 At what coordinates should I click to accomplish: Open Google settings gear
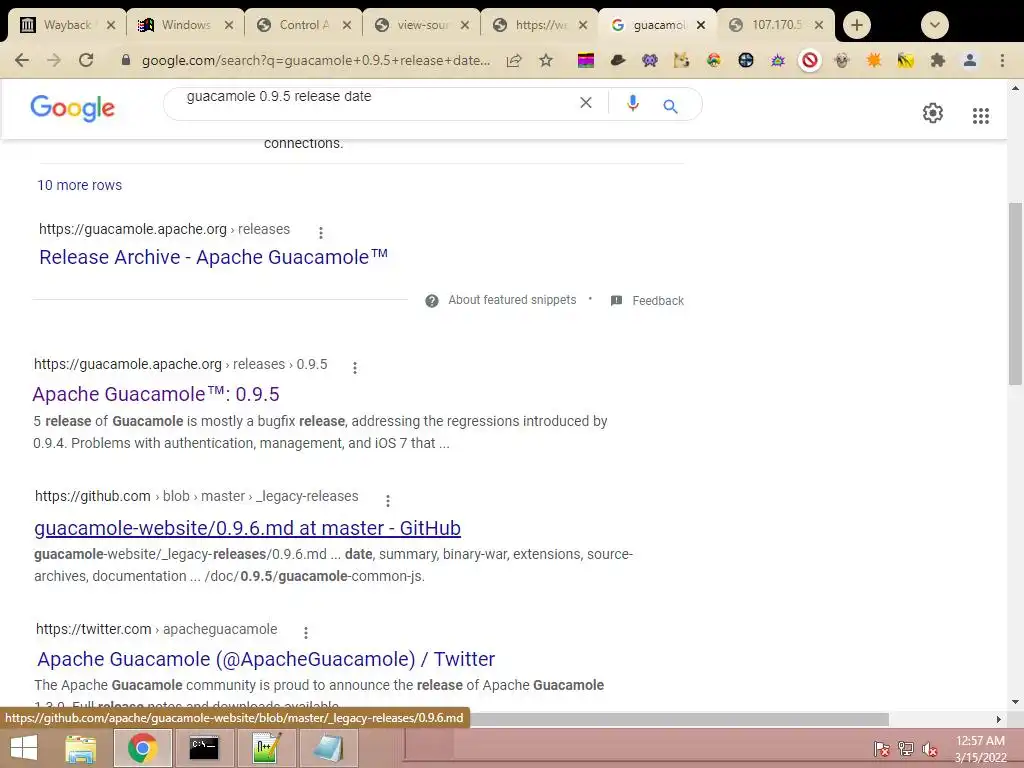[933, 113]
